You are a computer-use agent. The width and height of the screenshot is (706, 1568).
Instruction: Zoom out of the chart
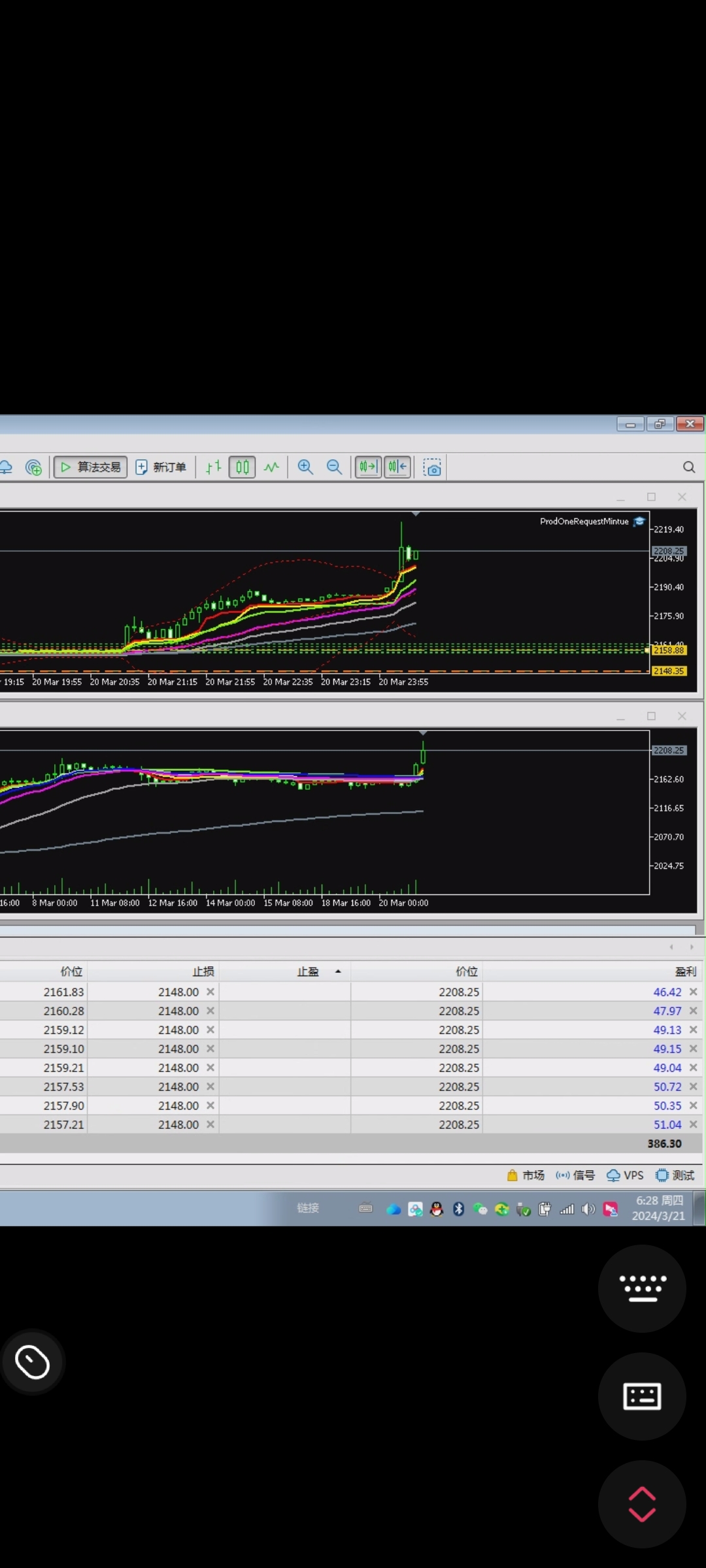tap(334, 467)
